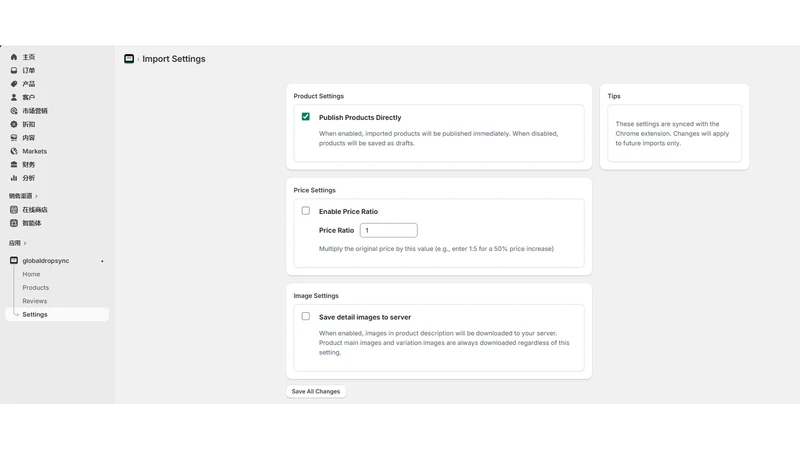Click the app icon beside Import Settings title
This screenshot has height=450, width=800.
pyautogui.click(x=129, y=59)
